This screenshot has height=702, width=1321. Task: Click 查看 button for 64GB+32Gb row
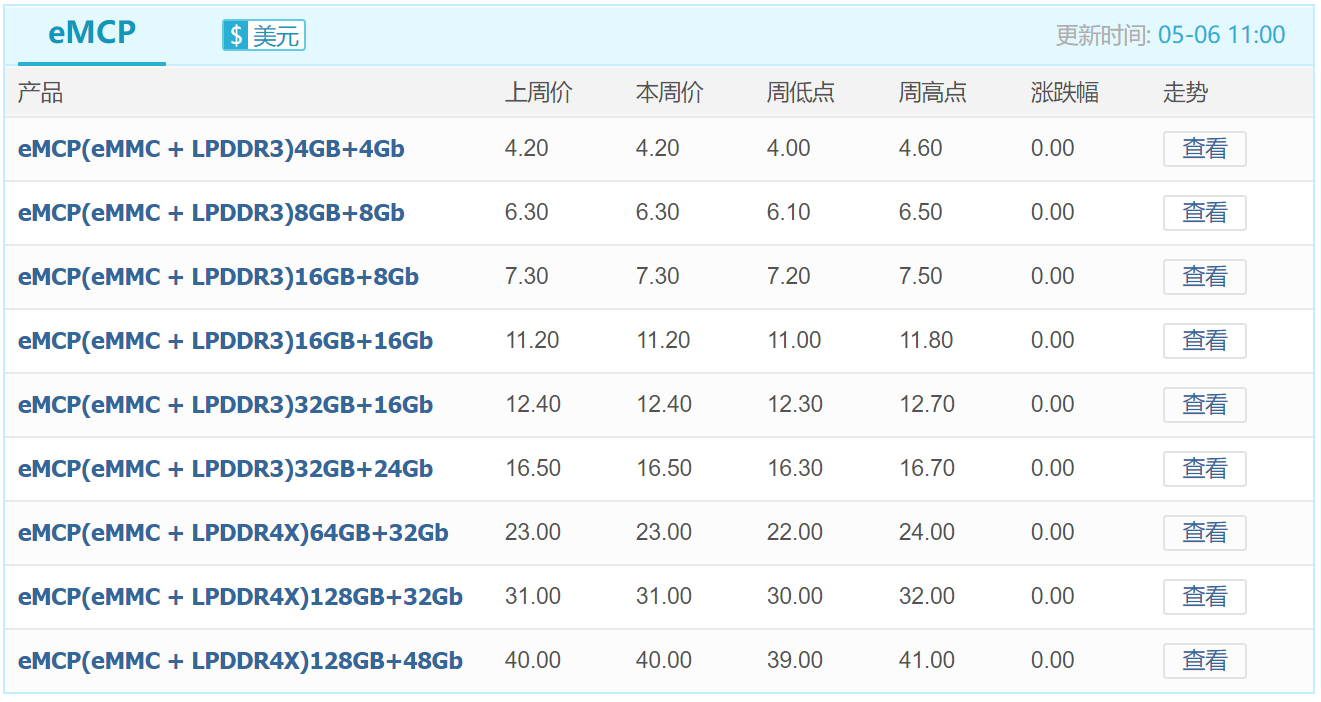point(1204,533)
